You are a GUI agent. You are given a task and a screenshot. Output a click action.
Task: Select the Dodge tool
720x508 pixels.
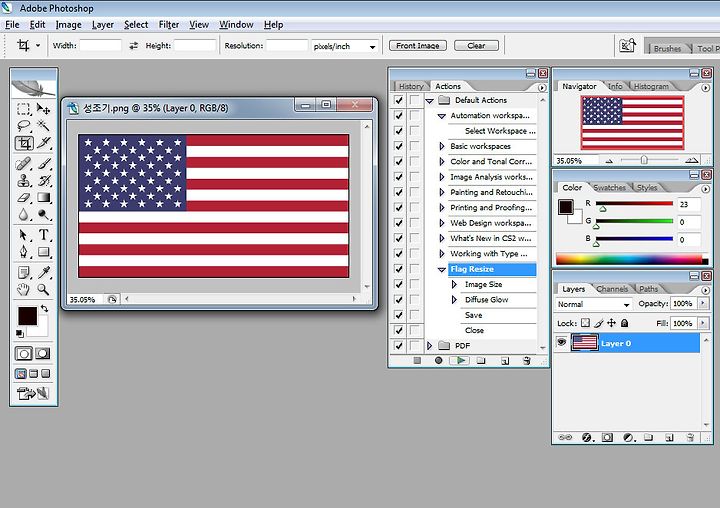44,214
